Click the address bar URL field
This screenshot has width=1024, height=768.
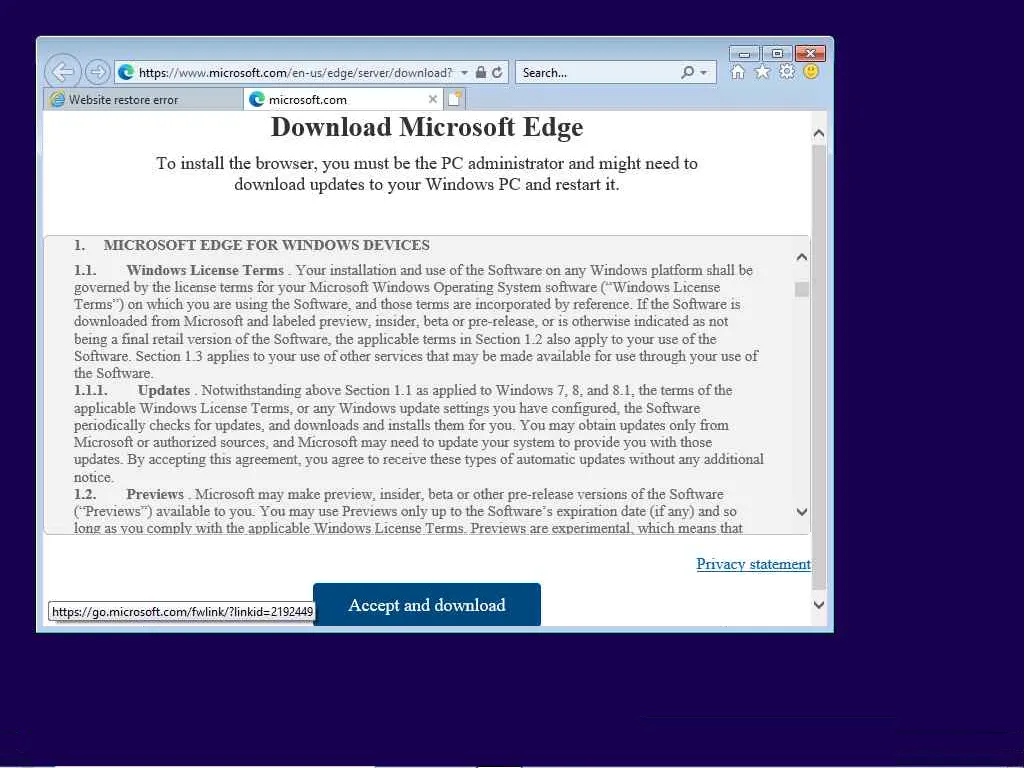(x=295, y=72)
